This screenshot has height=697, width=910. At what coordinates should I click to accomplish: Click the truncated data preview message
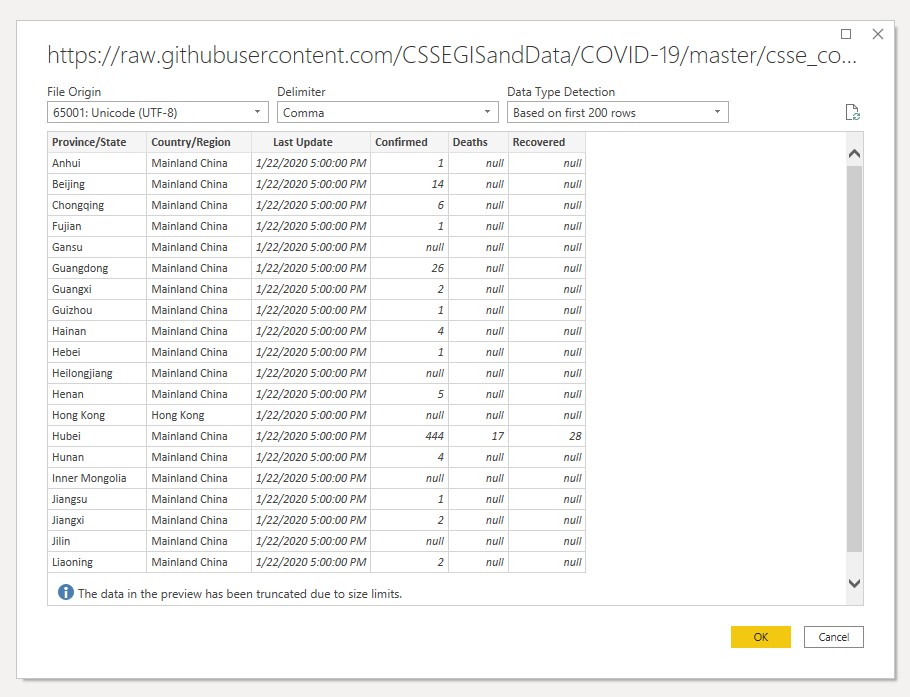(x=240, y=594)
